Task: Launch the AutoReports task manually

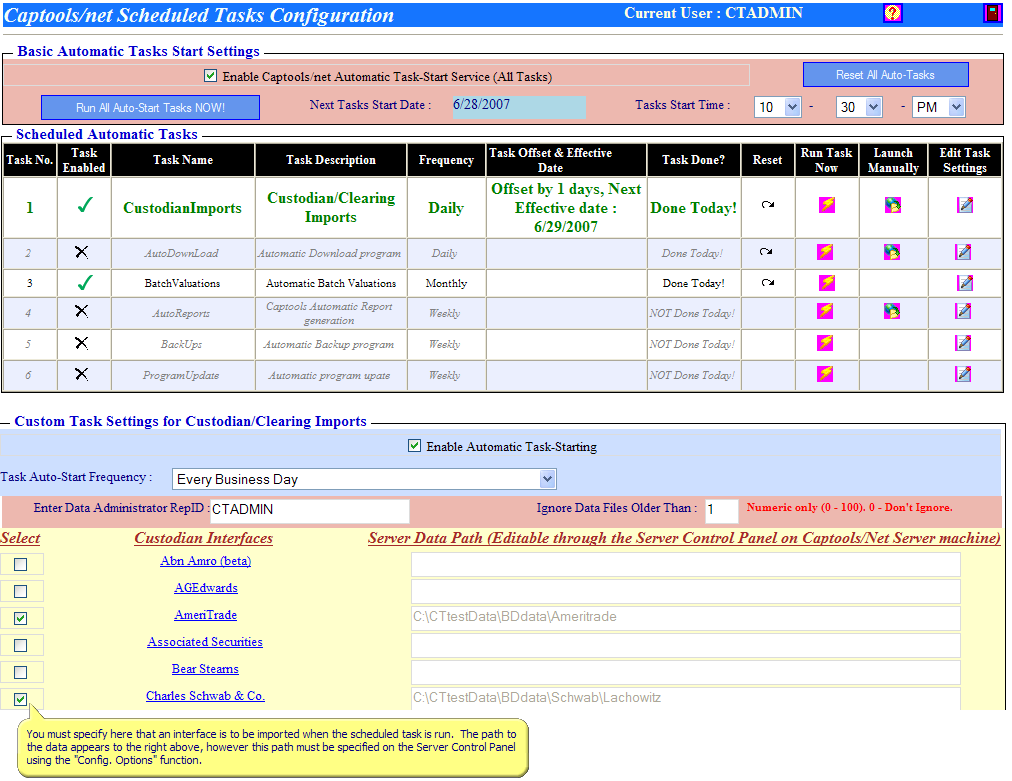Action: [x=891, y=311]
